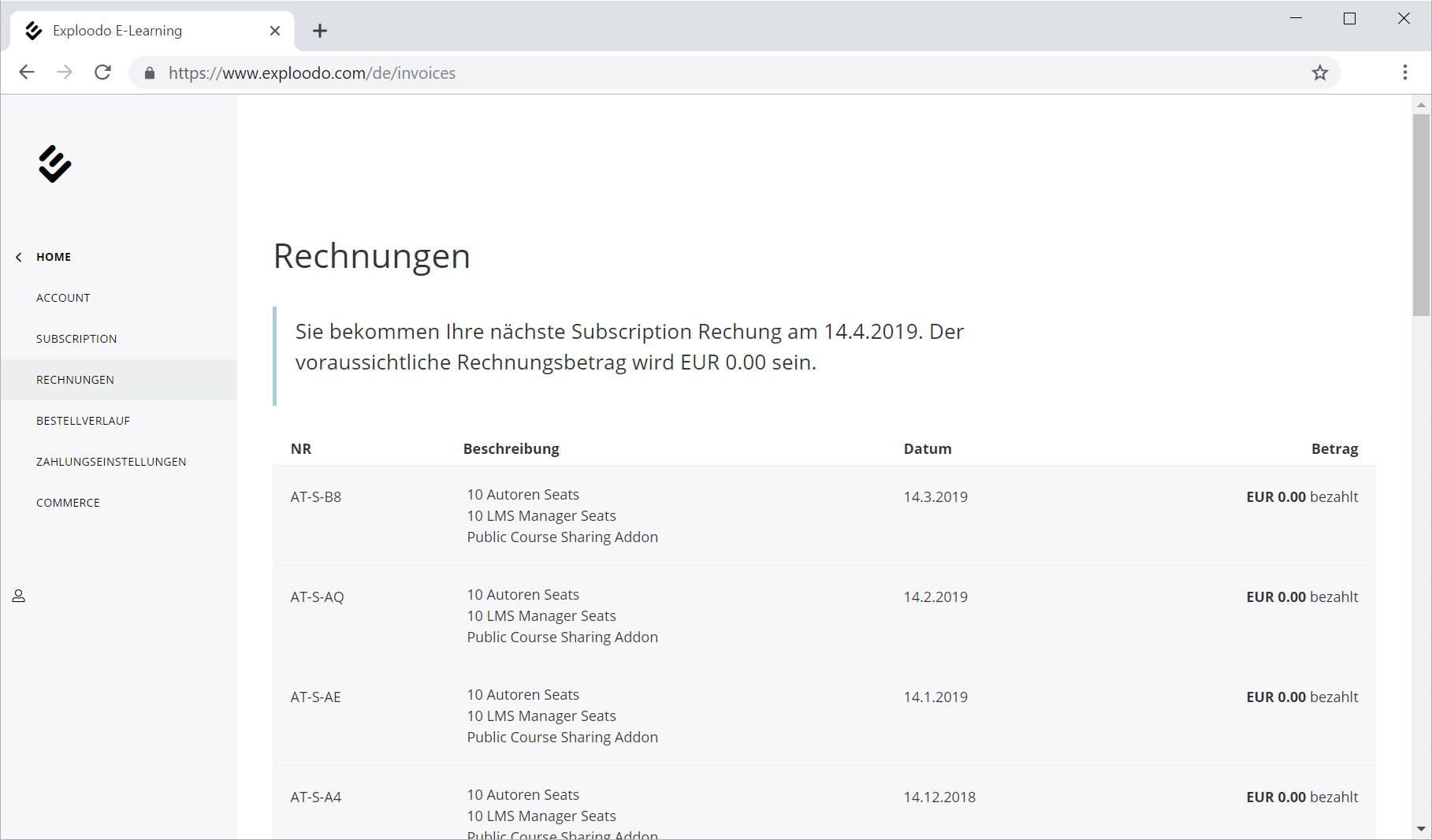Open a new browser tab
1432x840 pixels.
coord(319,31)
